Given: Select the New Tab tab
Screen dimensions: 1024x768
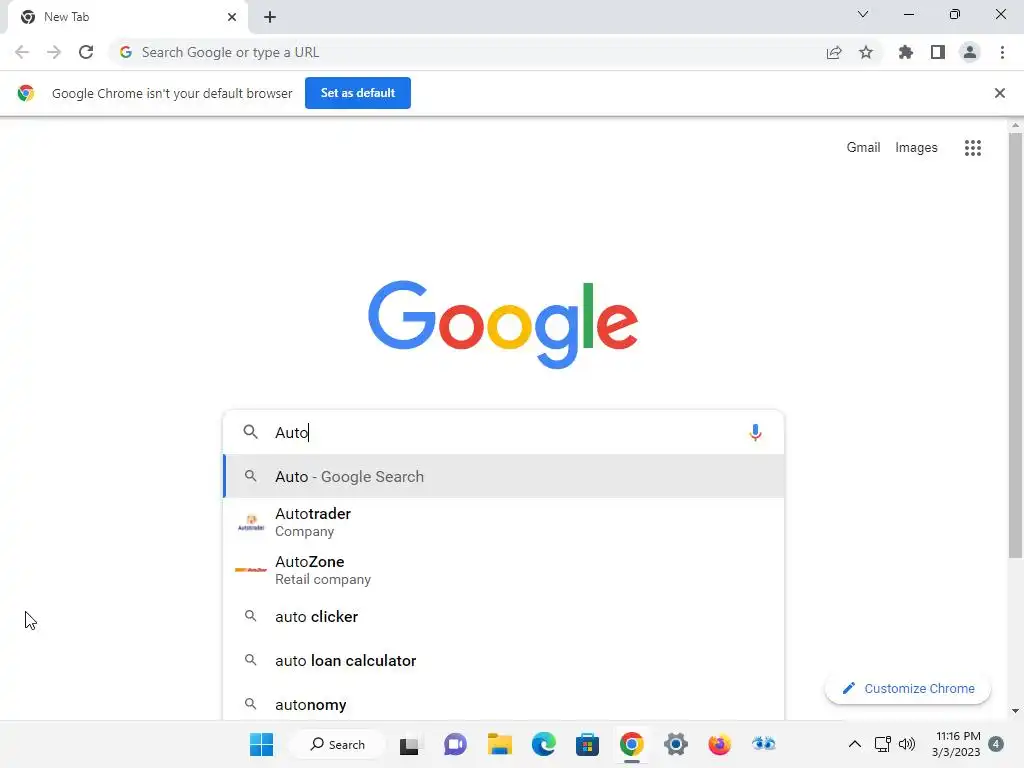Looking at the screenshot, I should point(128,17).
